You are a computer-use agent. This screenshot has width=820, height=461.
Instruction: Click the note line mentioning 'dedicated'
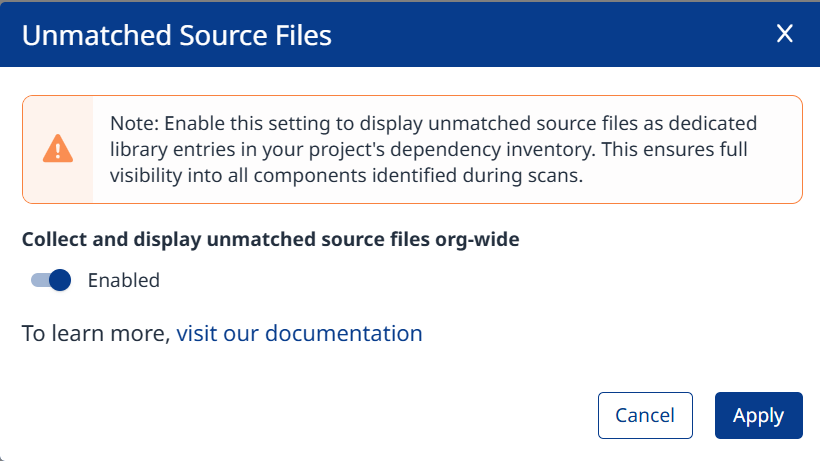point(434,123)
